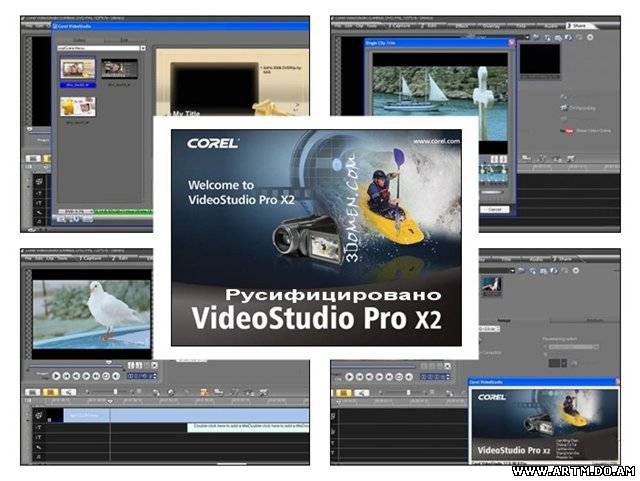
Task: Switch to Audio view in dove-preview screenshot
Action: tap(68, 392)
